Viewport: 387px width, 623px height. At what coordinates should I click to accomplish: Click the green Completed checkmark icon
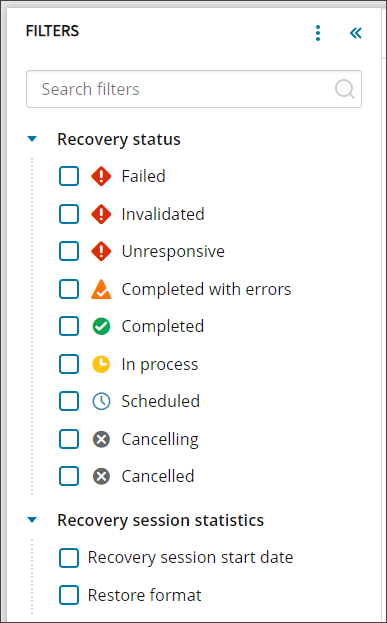(x=101, y=327)
